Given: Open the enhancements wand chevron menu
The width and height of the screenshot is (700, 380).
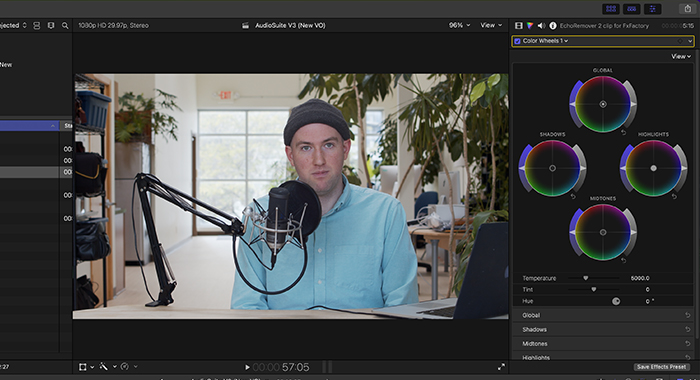Looking at the screenshot, I should pyautogui.click(x=114, y=367).
